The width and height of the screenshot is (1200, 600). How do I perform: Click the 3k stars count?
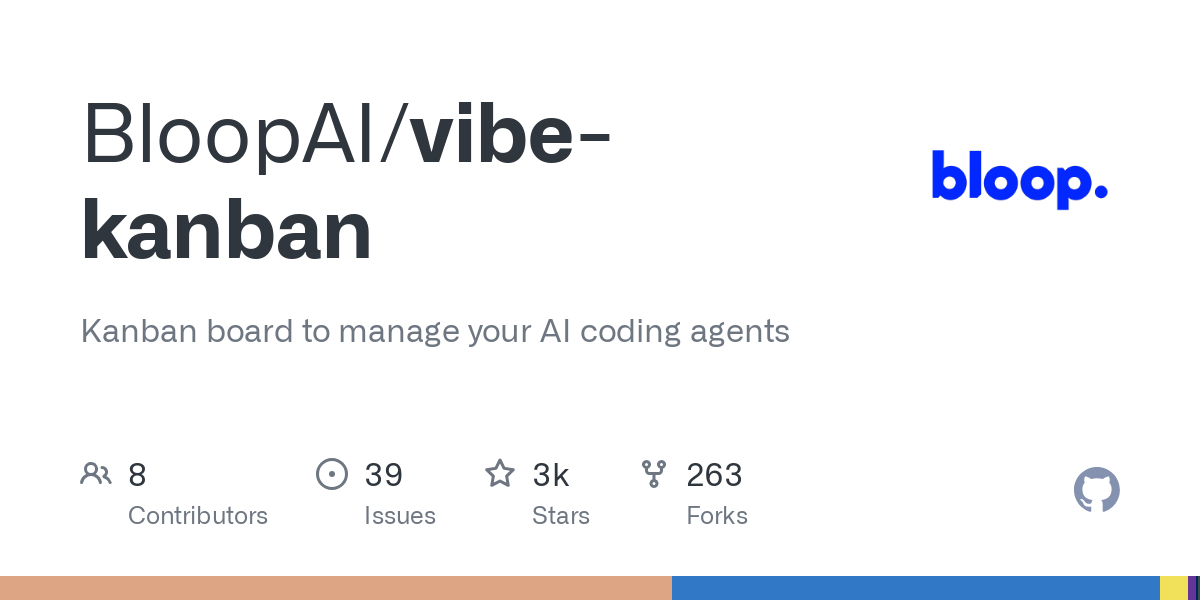pos(551,474)
